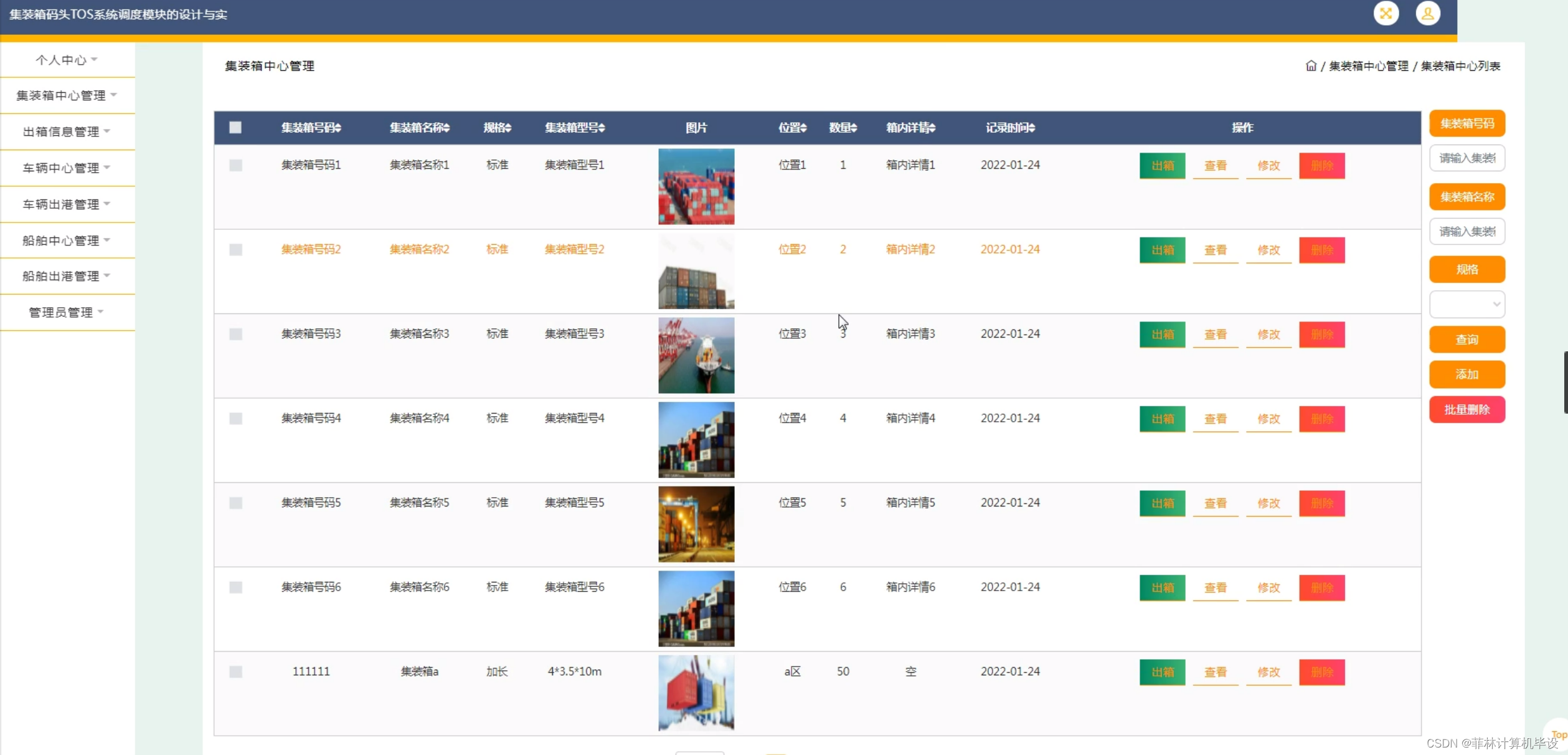Screen dimensions: 1568x755
Task: Toggle the select-all checkbox in table header
Action: 235,128
